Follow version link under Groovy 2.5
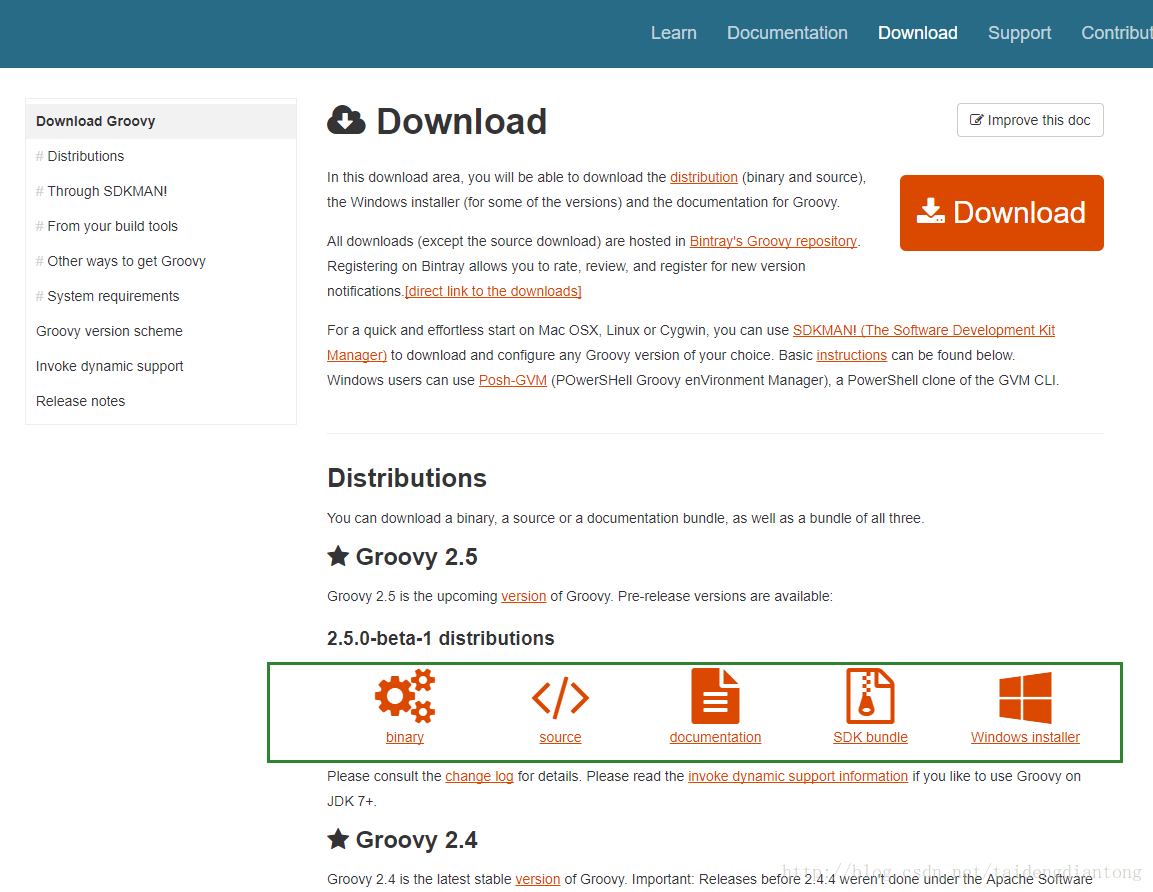 click(524, 596)
